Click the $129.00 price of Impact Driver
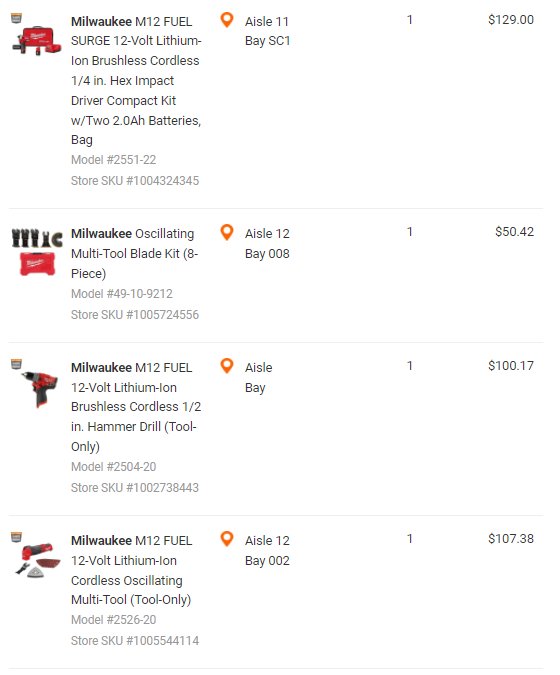560x675 pixels. (511, 20)
